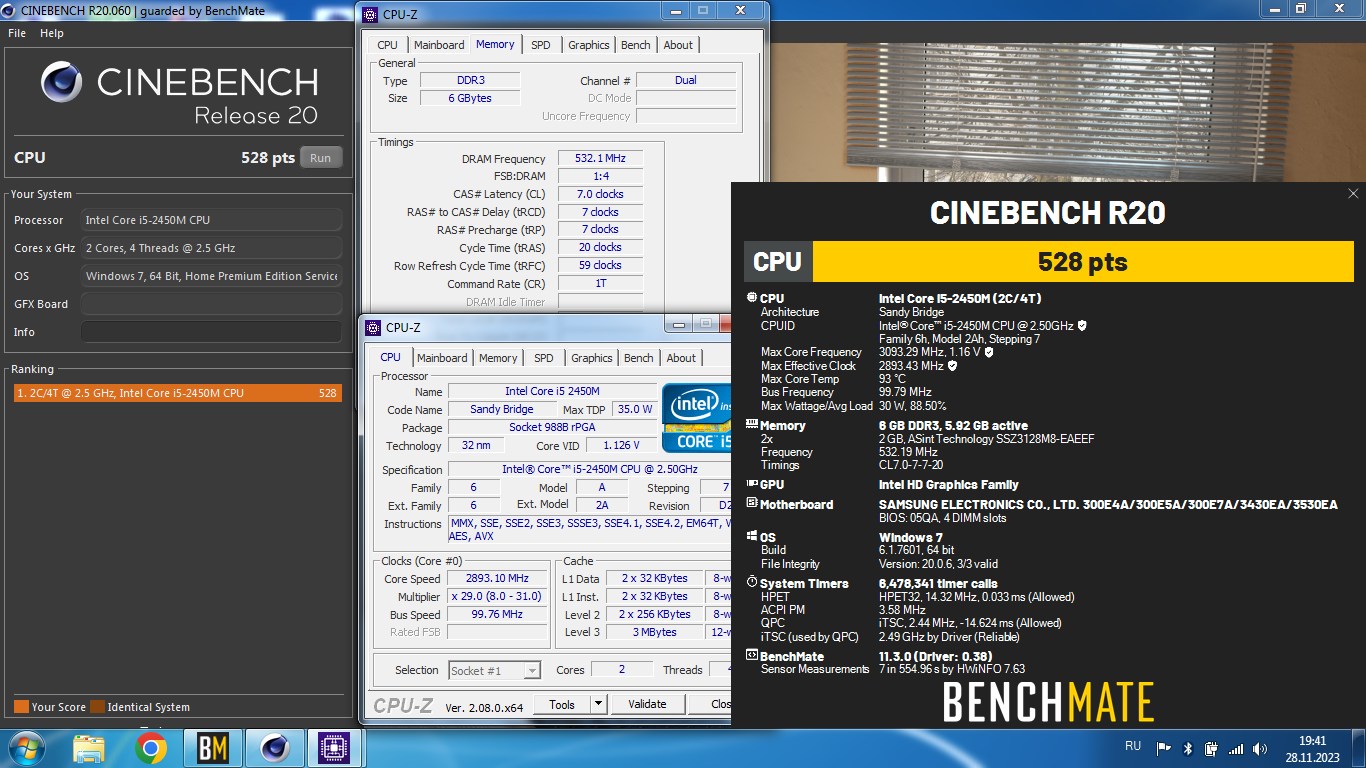Click the empty GFX Board field
Image resolution: width=1366 pixels, height=768 pixels.
(x=211, y=304)
